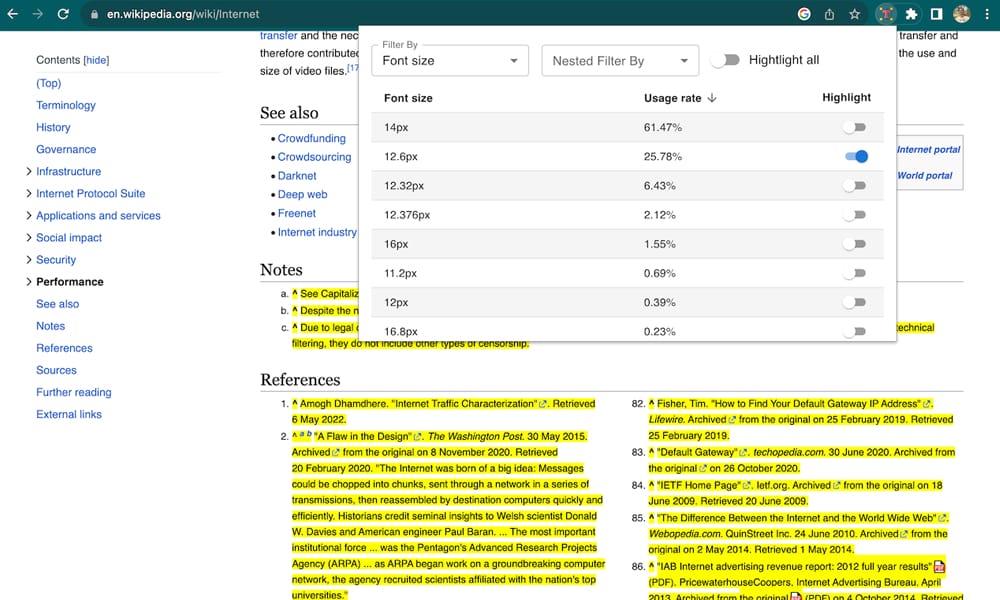This screenshot has width=1000, height=600.
Task: Bookmark the page via the star icon
Action: 854,15
